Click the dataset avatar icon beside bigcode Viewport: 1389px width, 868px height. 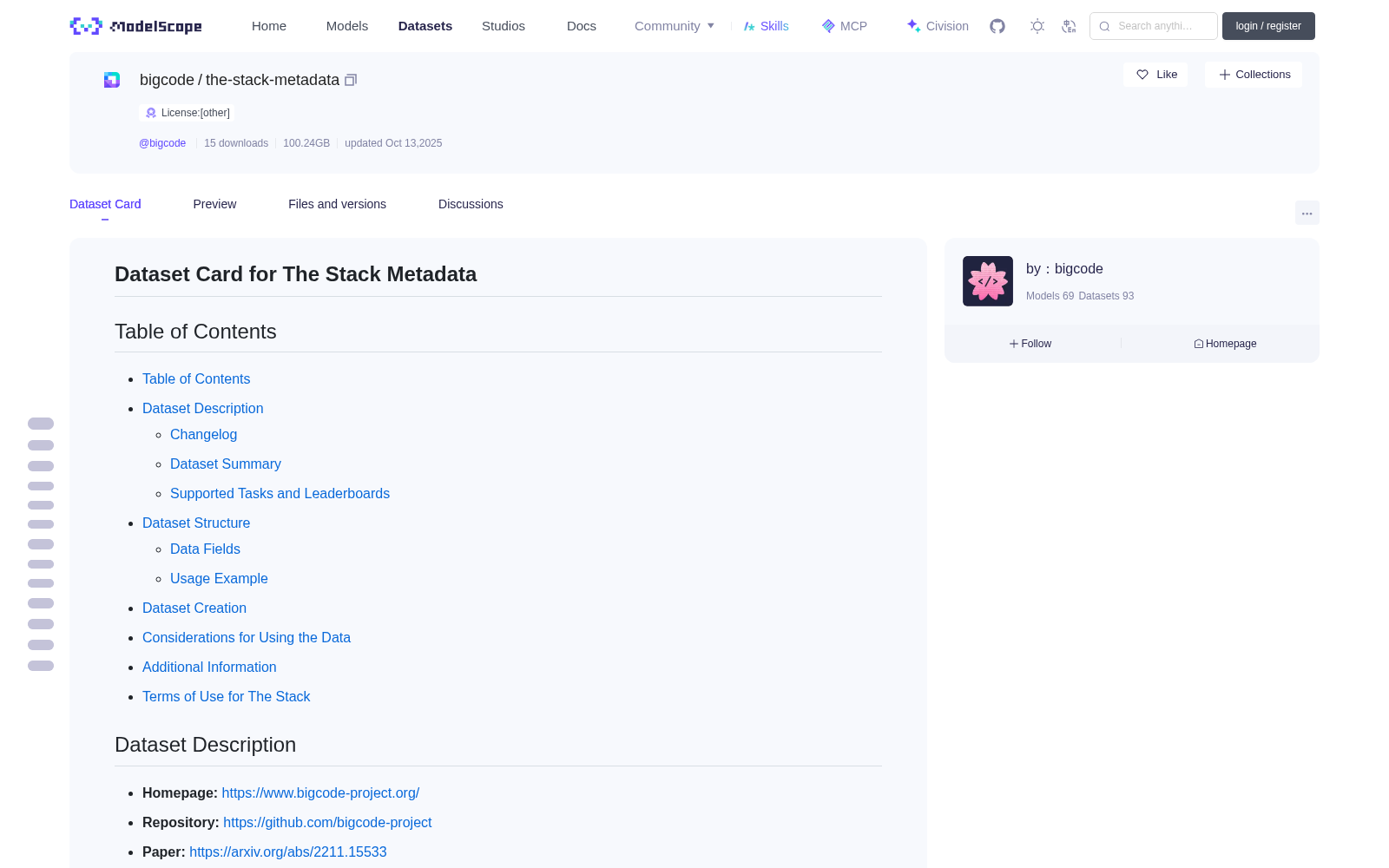pos(112,80)
